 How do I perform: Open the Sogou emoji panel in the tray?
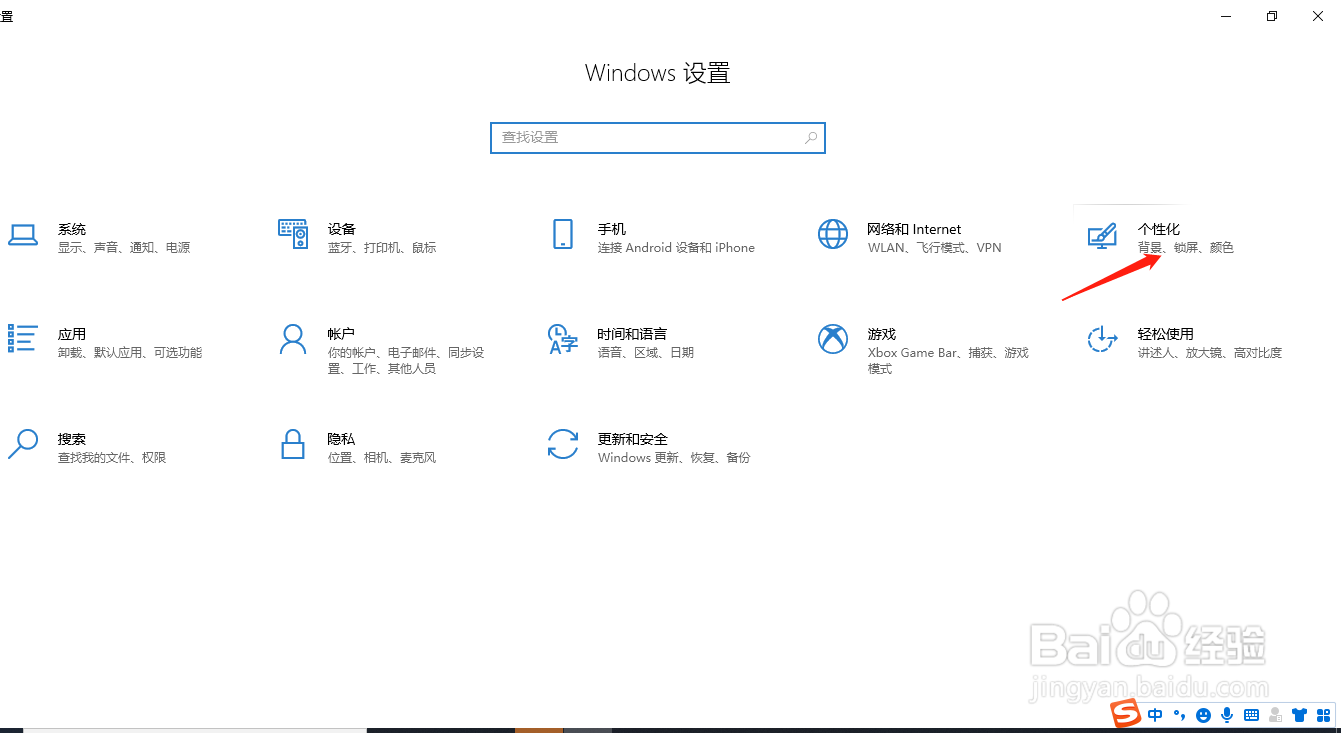point(1203,715)
